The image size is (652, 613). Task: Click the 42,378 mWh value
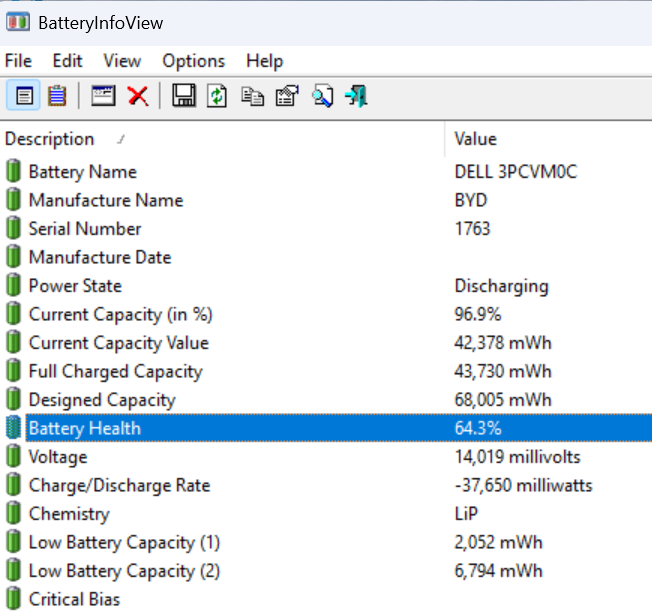(x=503, y=343)
